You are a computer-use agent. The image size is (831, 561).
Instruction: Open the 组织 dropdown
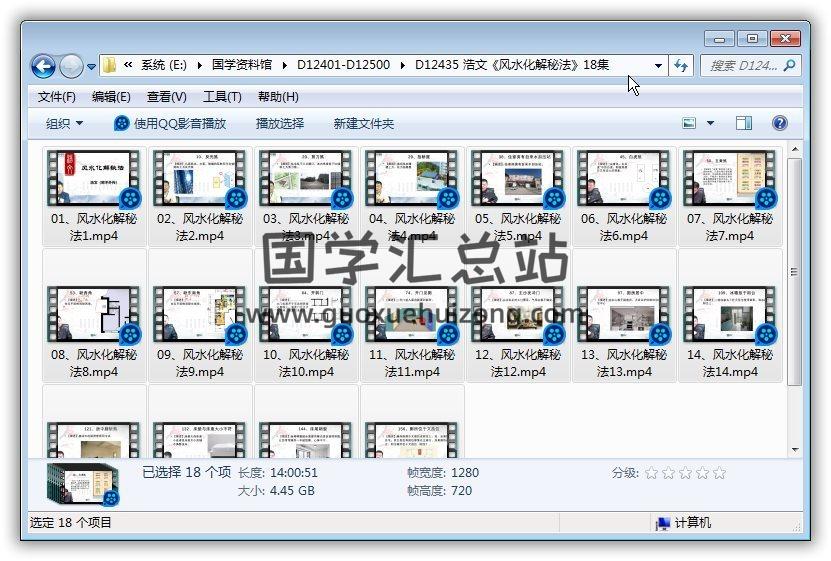(64, 123)
